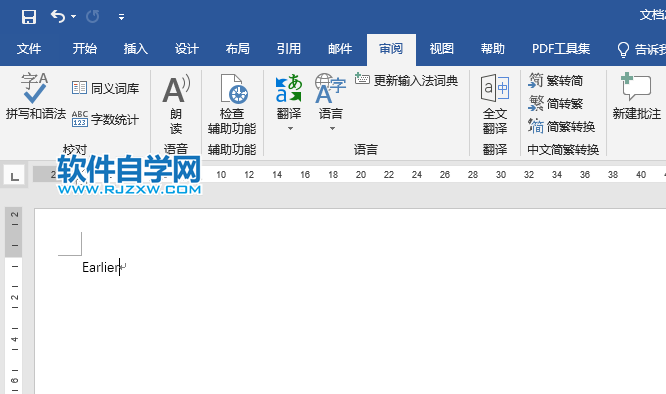Open the 文件 tab
This screenshot has height=394, width=666.
point(29,49)
